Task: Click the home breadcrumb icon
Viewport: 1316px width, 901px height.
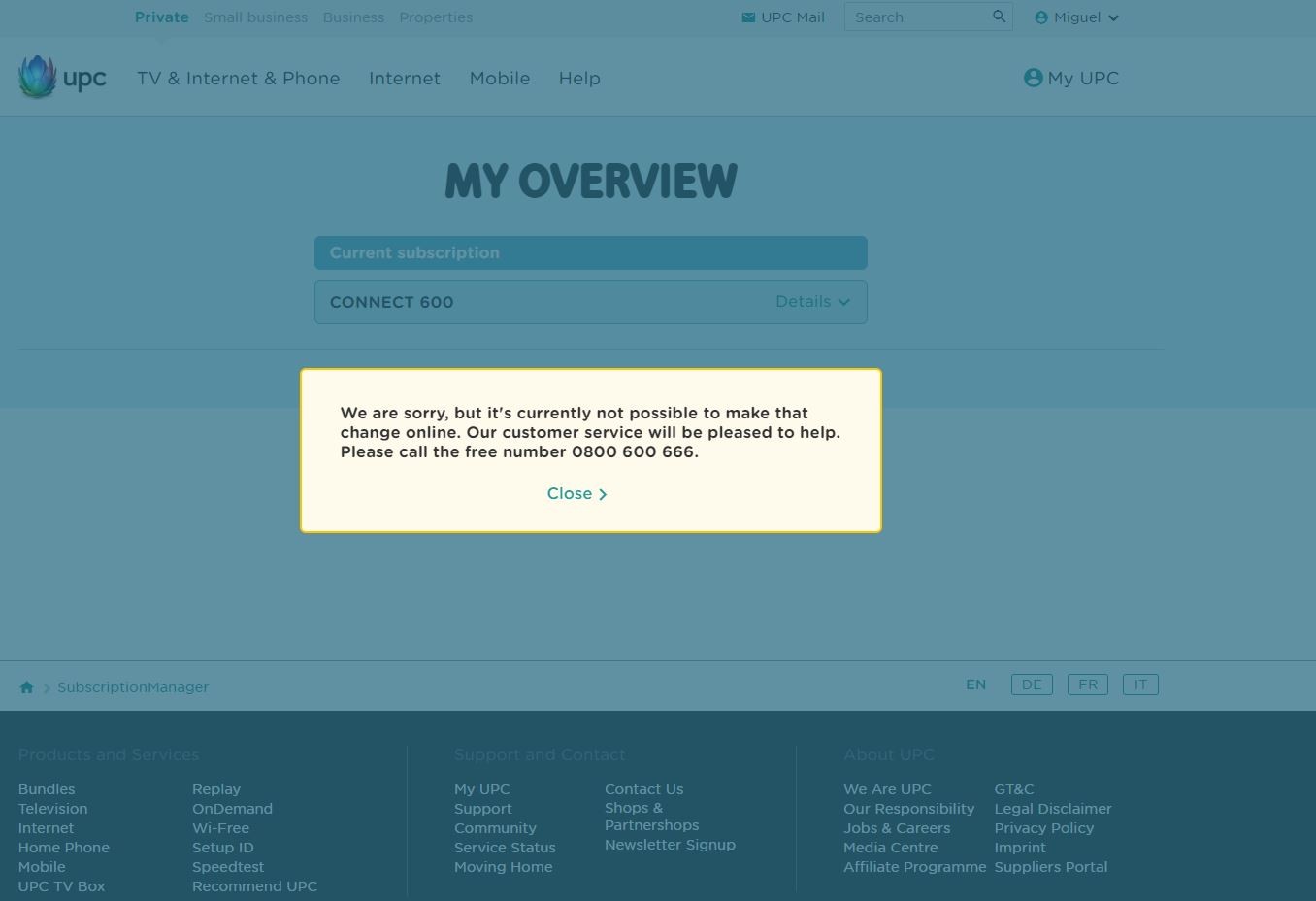Action: (x=26, y=687)
